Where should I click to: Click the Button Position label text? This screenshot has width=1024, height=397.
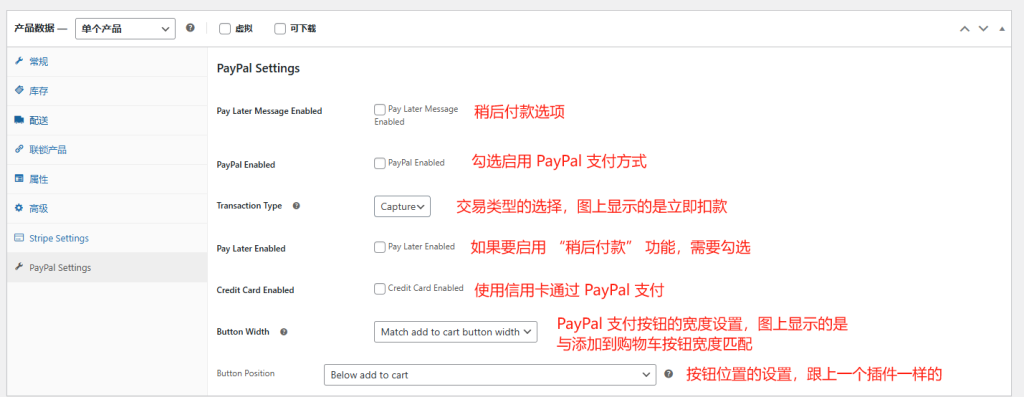(246, 373)
